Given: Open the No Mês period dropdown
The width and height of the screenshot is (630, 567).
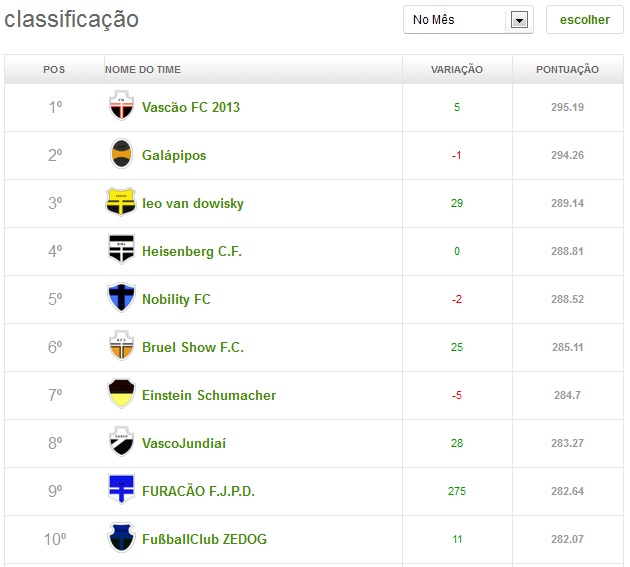Looking at the screenshot, I should 458,20.
